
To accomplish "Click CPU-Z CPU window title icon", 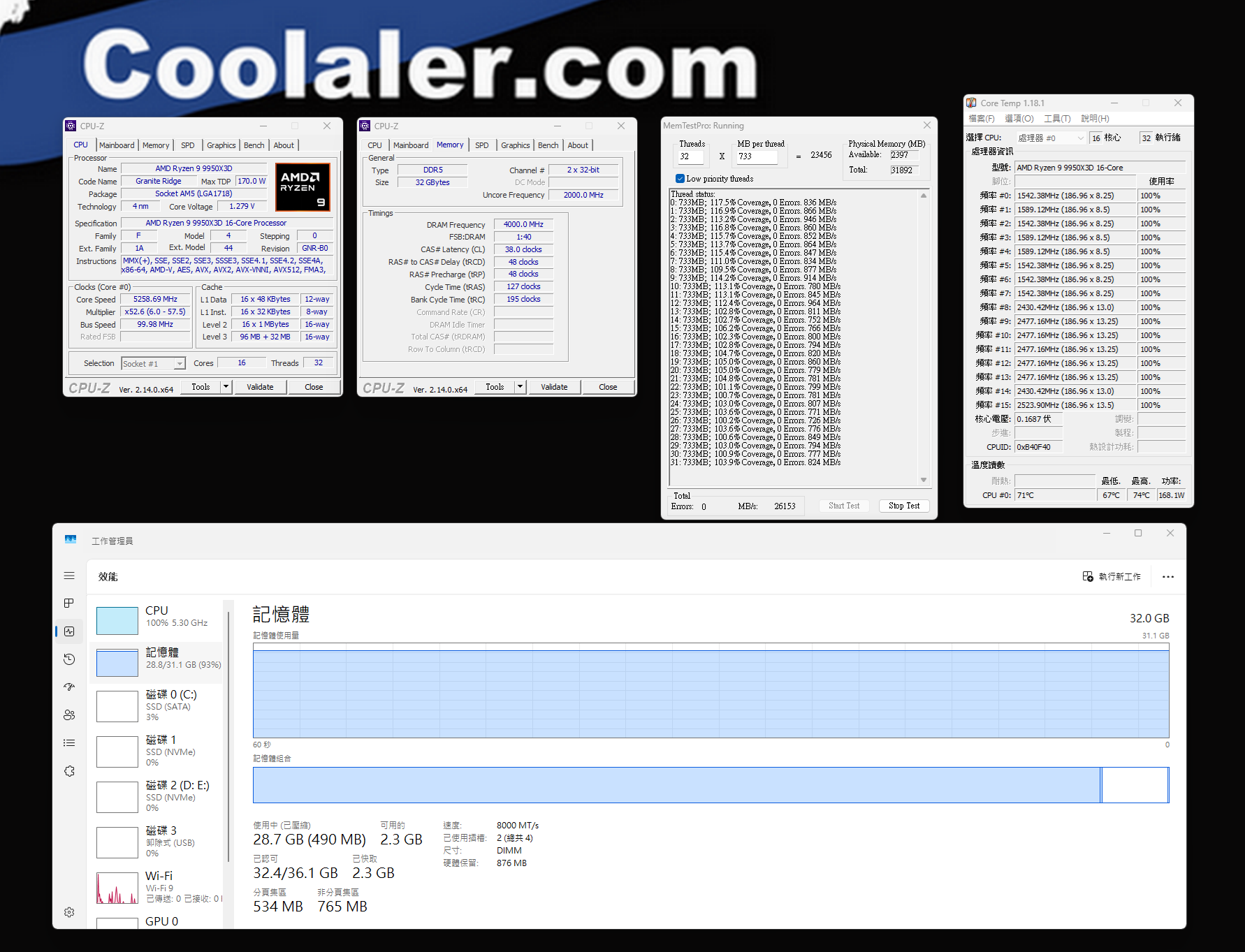I will pos(71,126).
